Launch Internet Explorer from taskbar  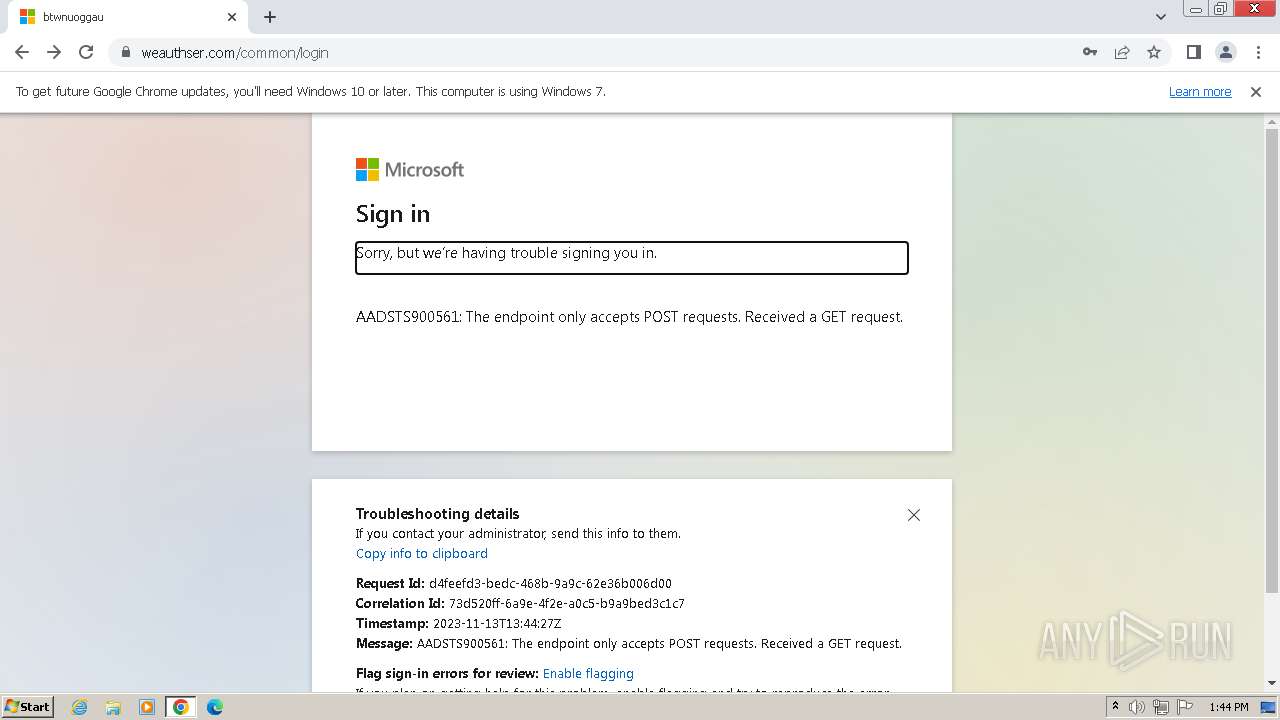[79, 707]
